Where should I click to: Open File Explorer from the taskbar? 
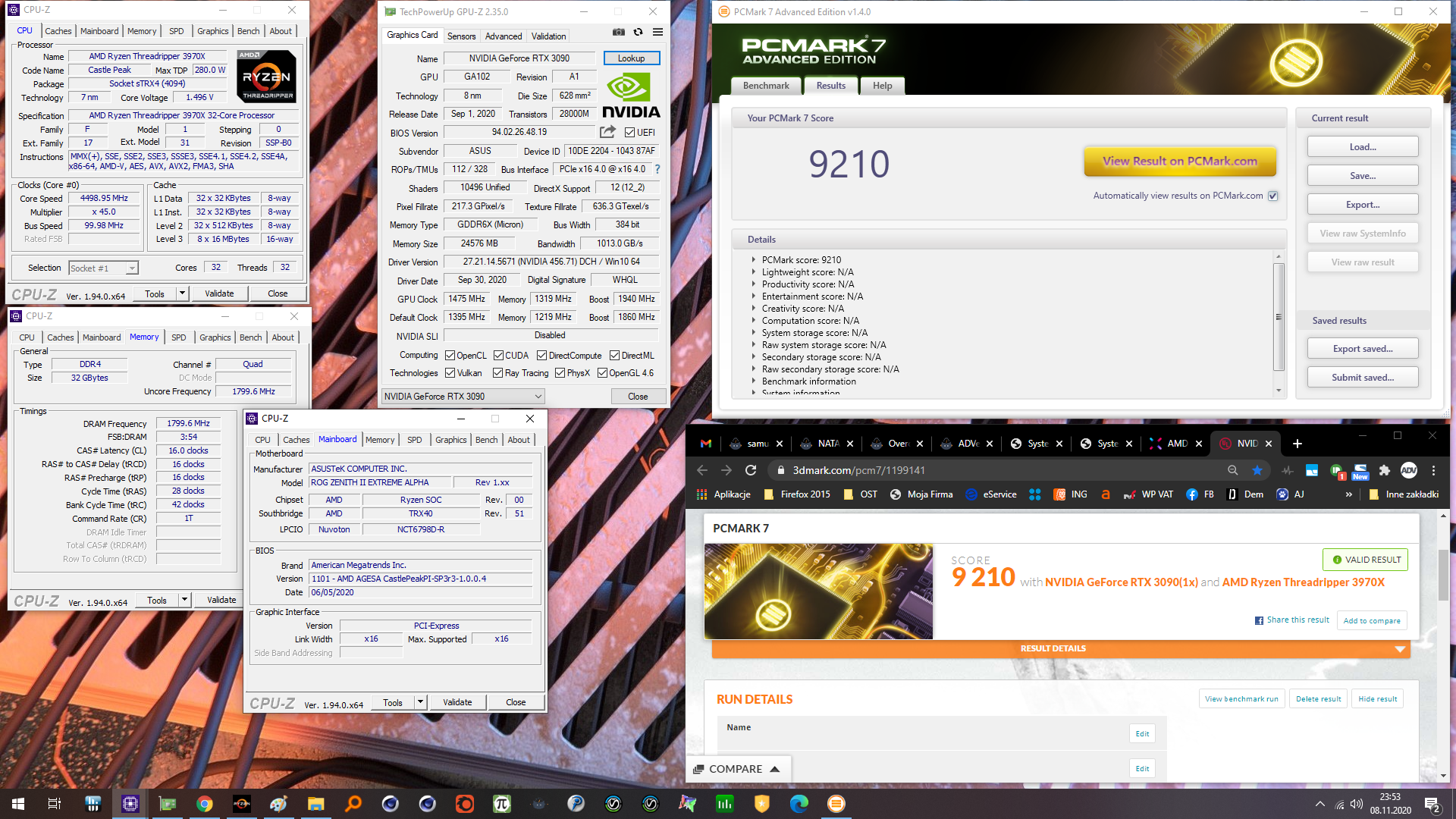(x=315, y=804)
